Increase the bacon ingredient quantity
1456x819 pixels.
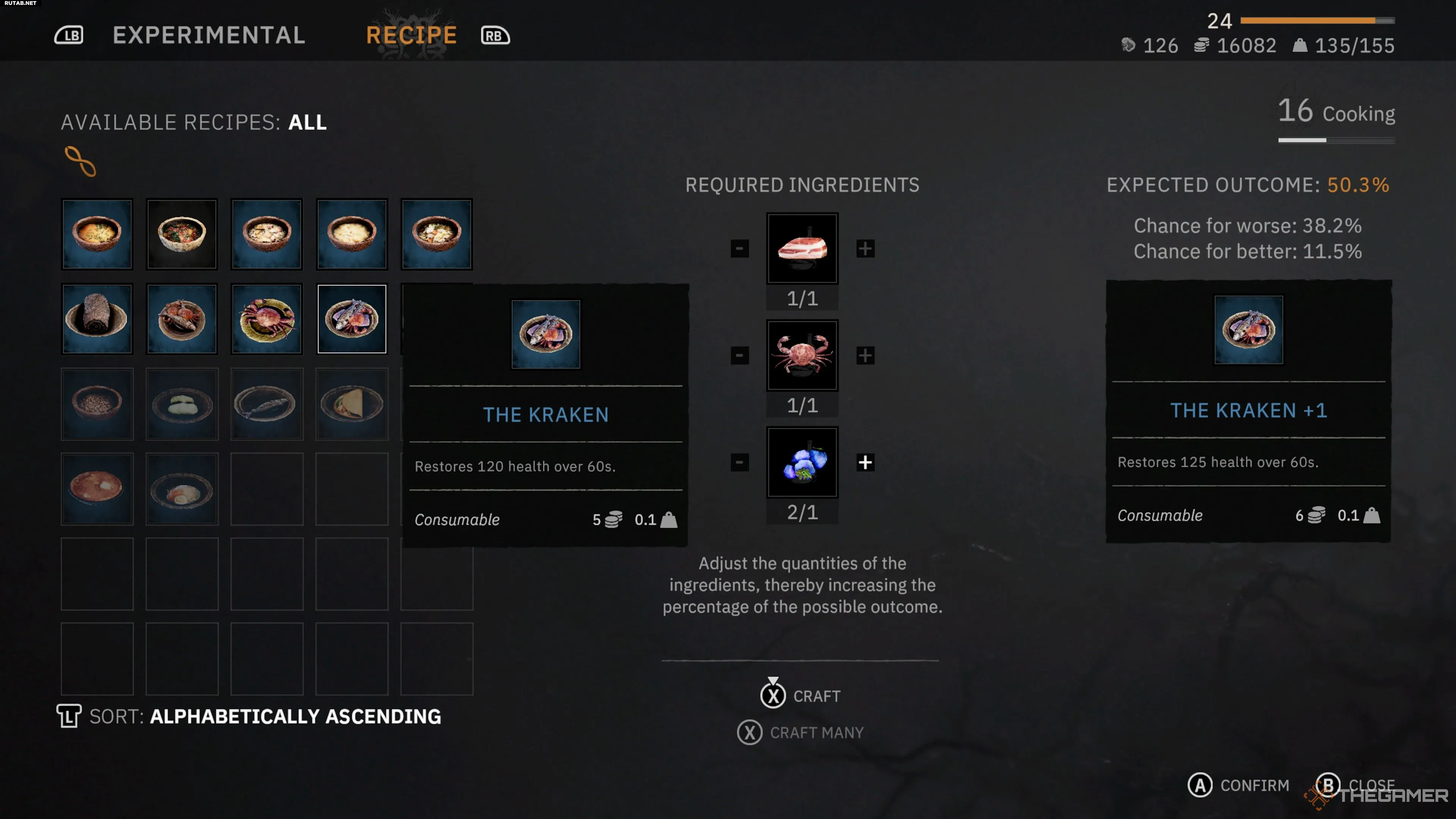click(x=865, y=248)
